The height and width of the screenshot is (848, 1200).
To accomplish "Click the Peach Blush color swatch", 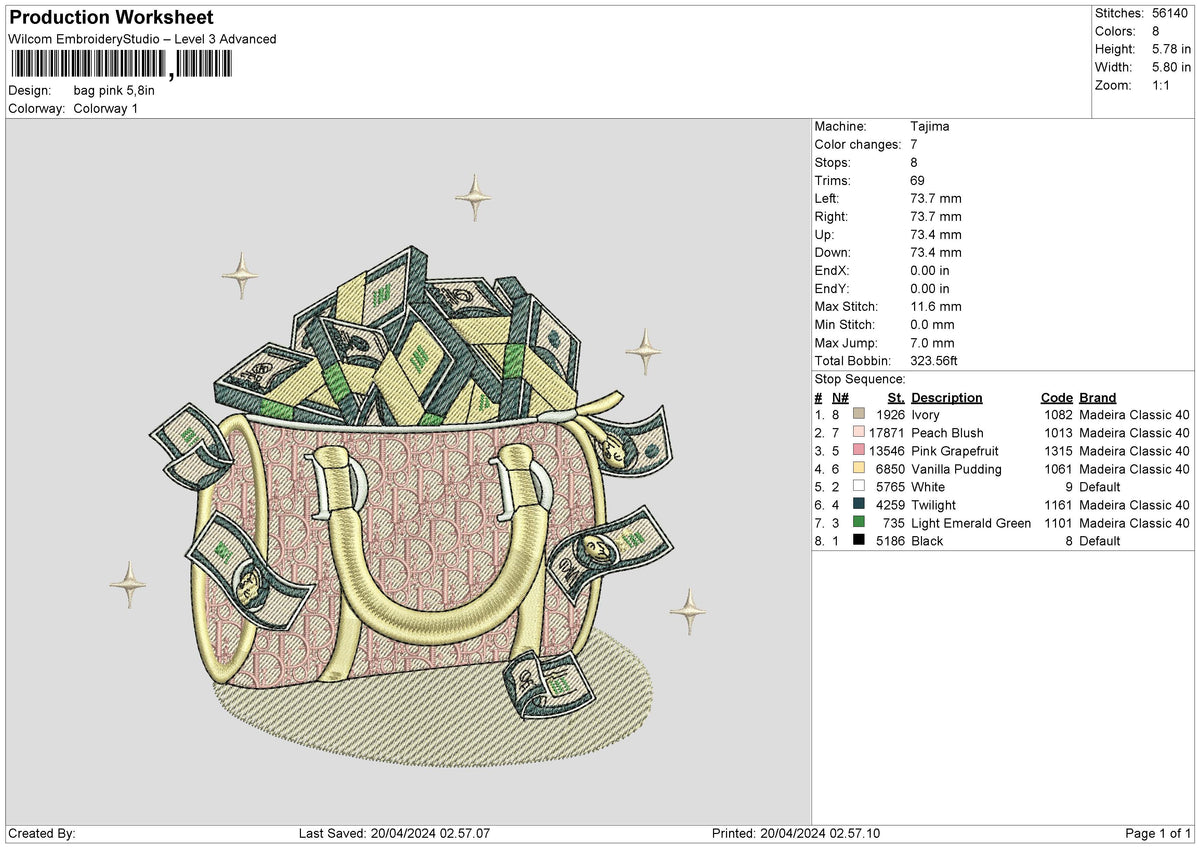I will pyautogui.click(x=859, y=433).
